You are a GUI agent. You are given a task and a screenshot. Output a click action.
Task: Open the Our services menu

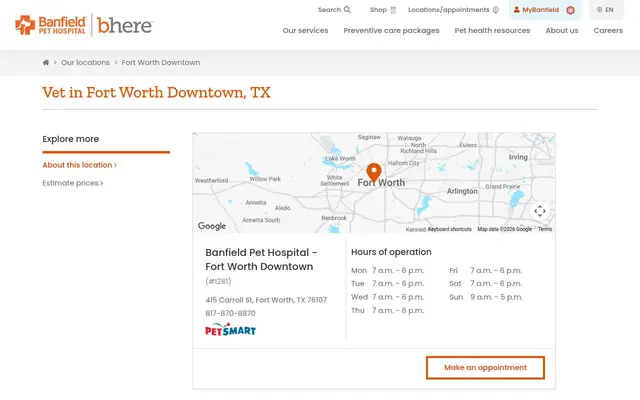pyautogui.click(x=305, y=31)
